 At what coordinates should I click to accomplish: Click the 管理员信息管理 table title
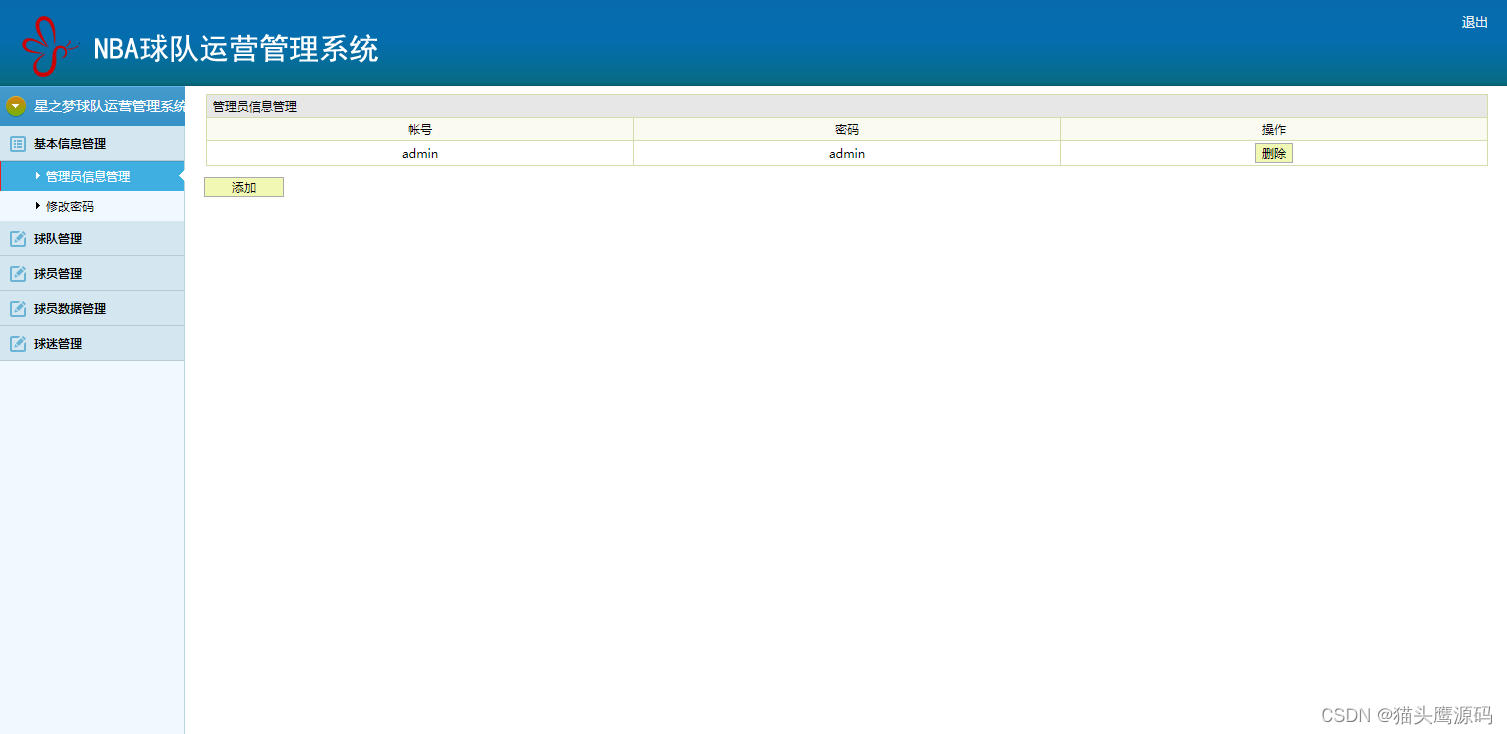(x=255, y=106)
